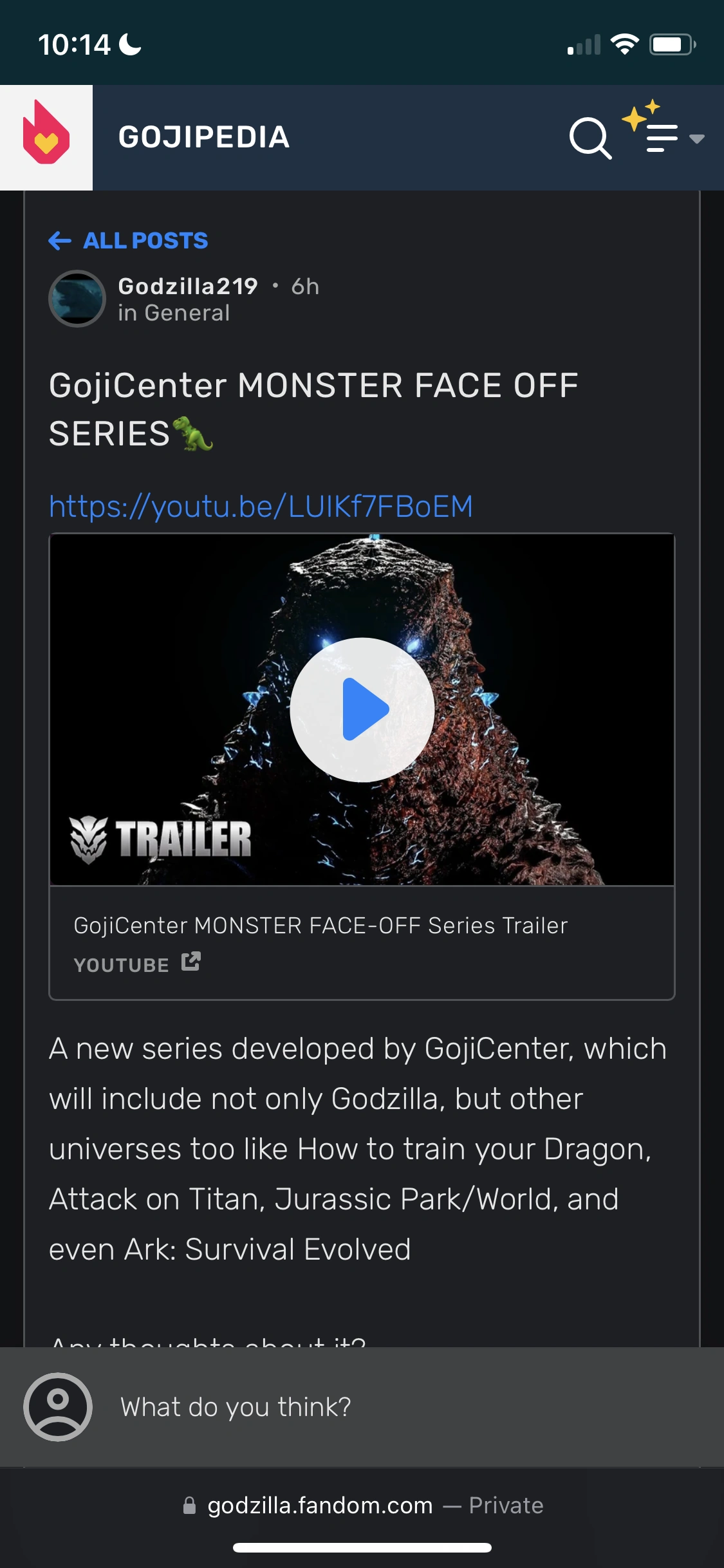The height and width of the screenshot is (1568, 724).
Task: Open the General category link
Action: (187, 313)
